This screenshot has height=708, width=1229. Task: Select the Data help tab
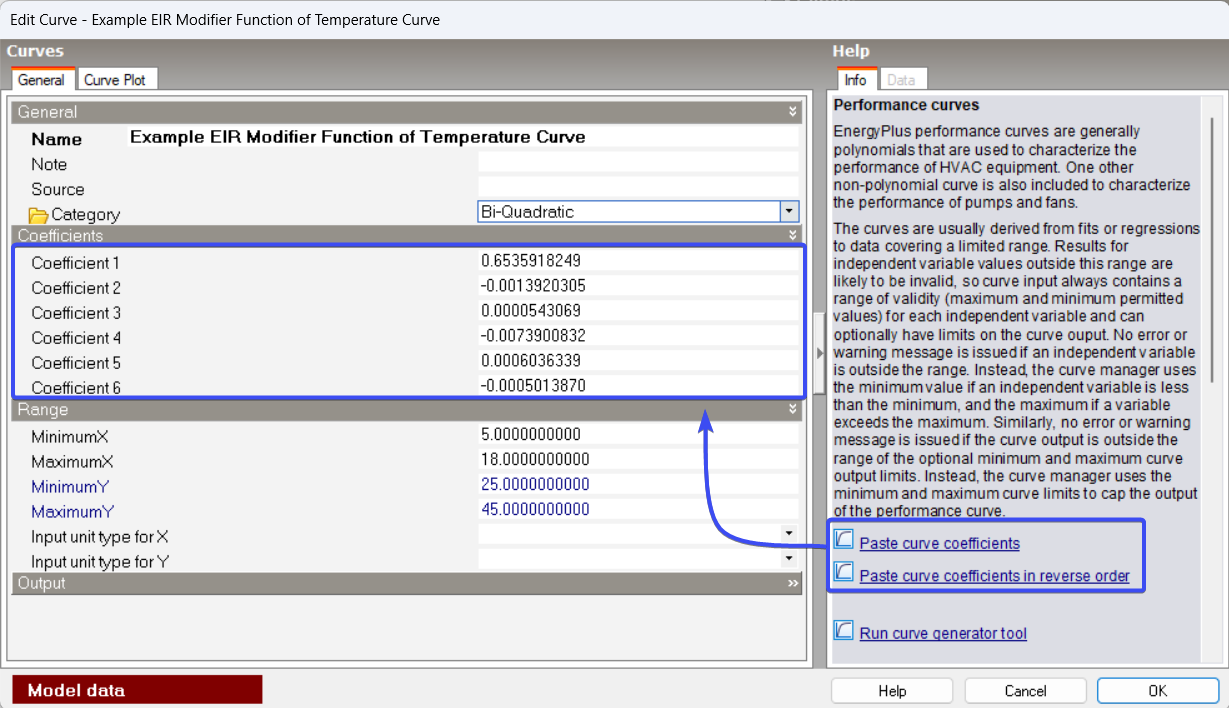pyautogui.click(x=901, y=80)
